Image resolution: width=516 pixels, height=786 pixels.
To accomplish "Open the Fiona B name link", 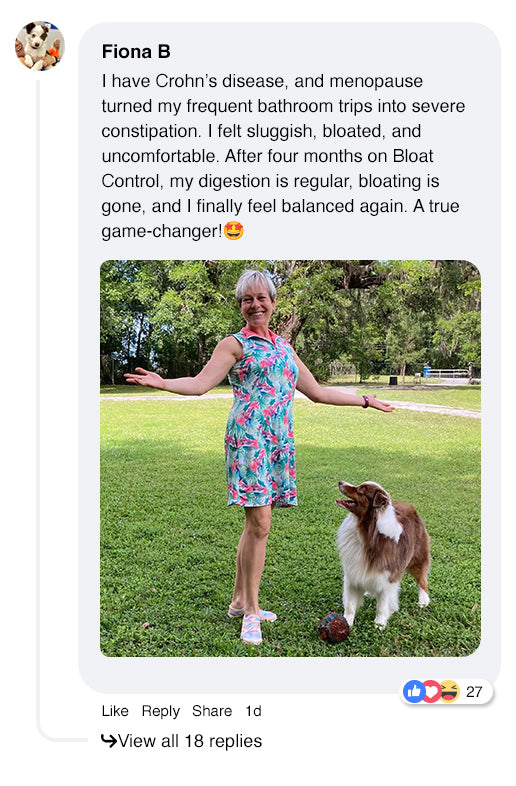I will (136, 52).
